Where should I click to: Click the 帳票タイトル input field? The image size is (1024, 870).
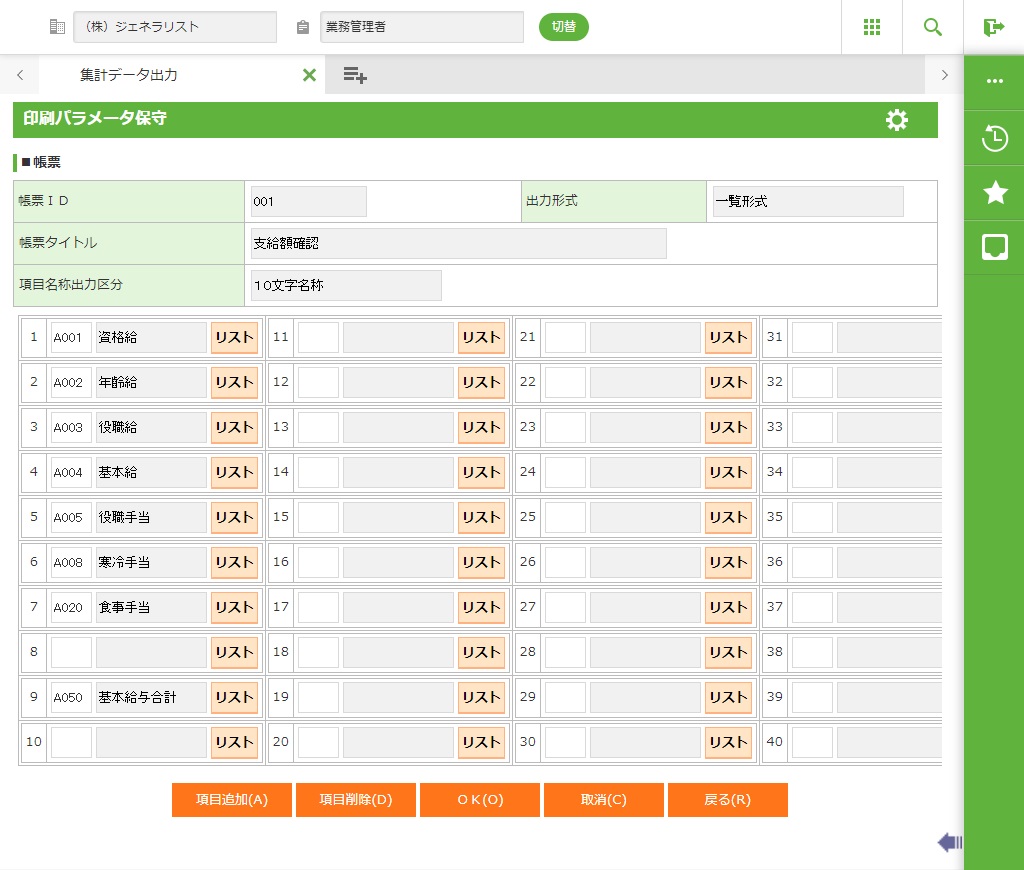coord(458,243)
